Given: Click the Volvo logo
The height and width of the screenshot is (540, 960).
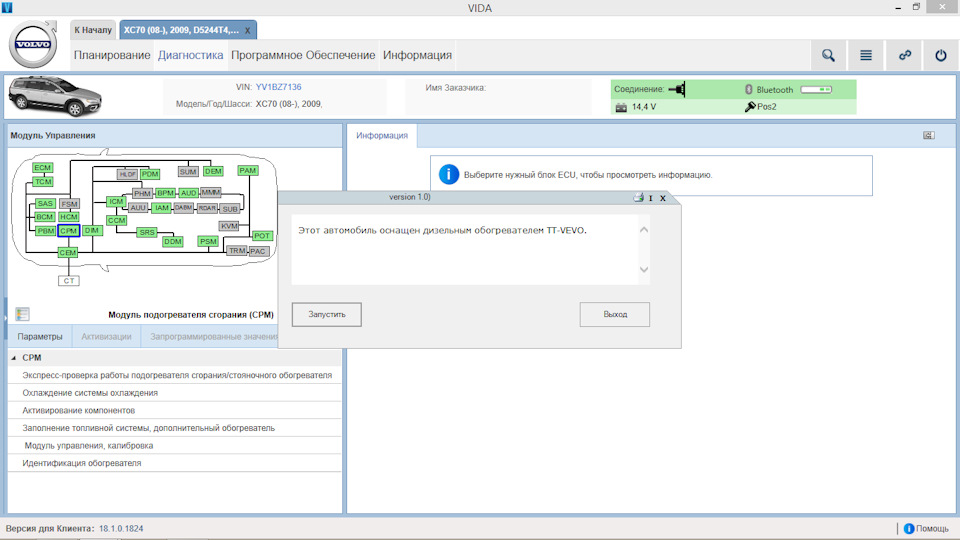Looking at the screenshot, I should tap(33, 44).
